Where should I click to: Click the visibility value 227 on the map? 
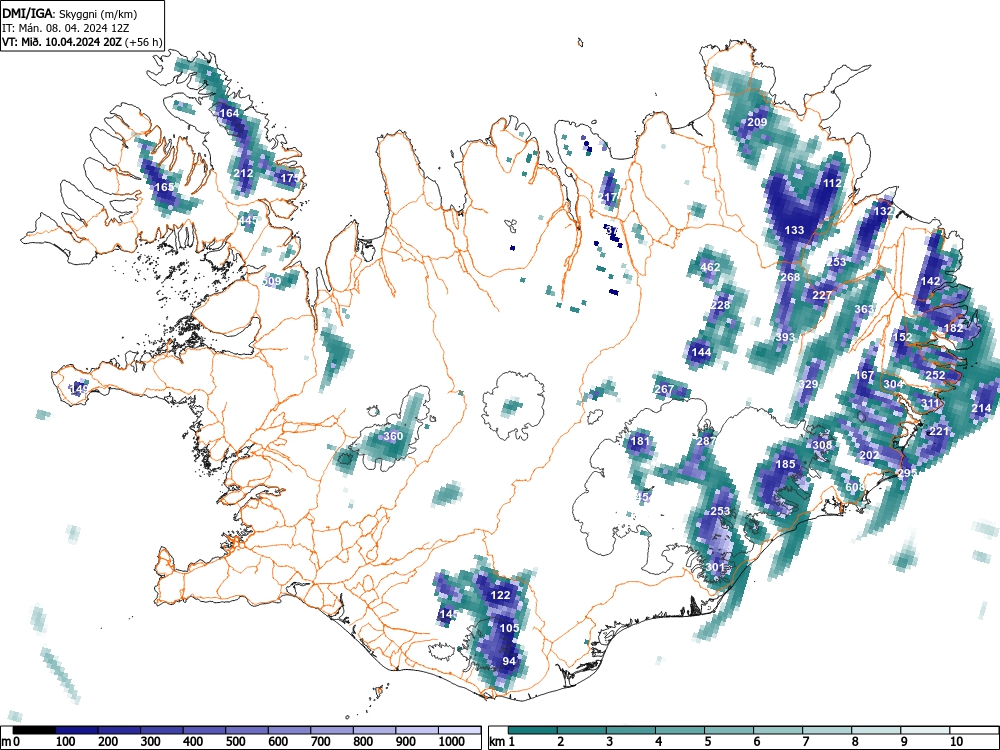pos(822,295)
